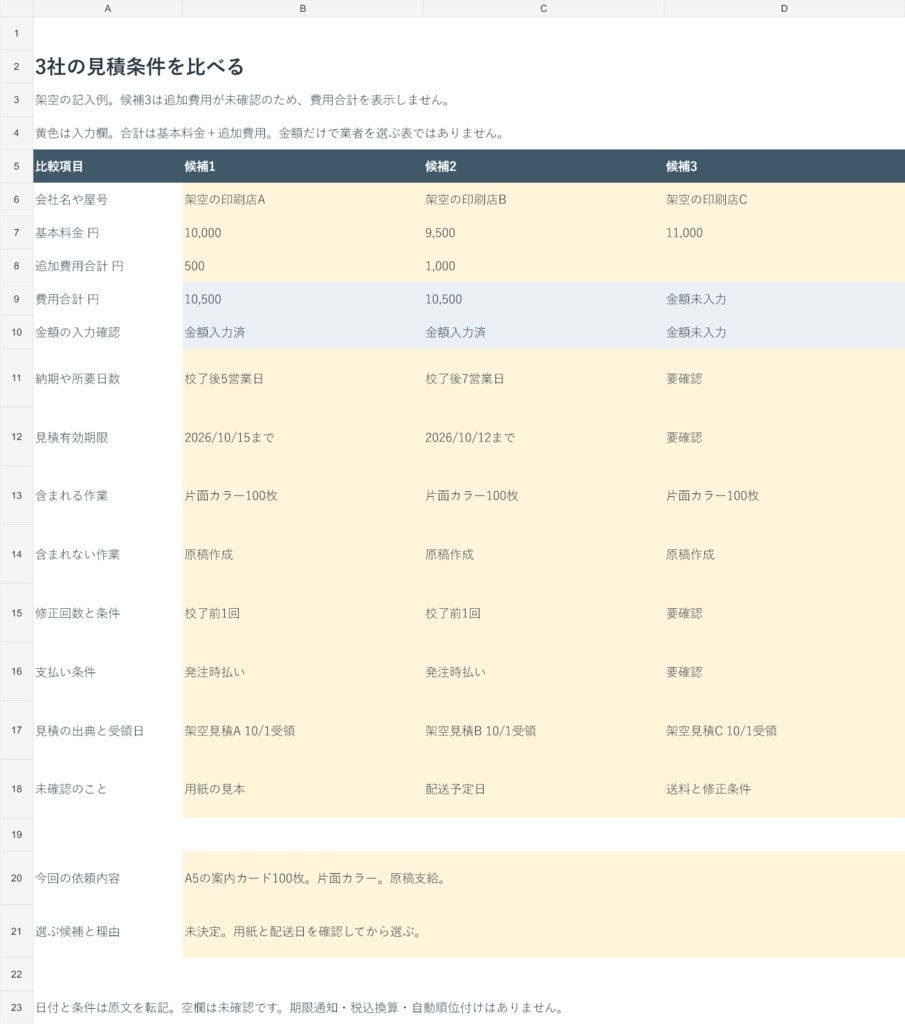Select cell 配送予定日
The width and height of the screenshot is (905, 1024).
(x=544, y=789)
